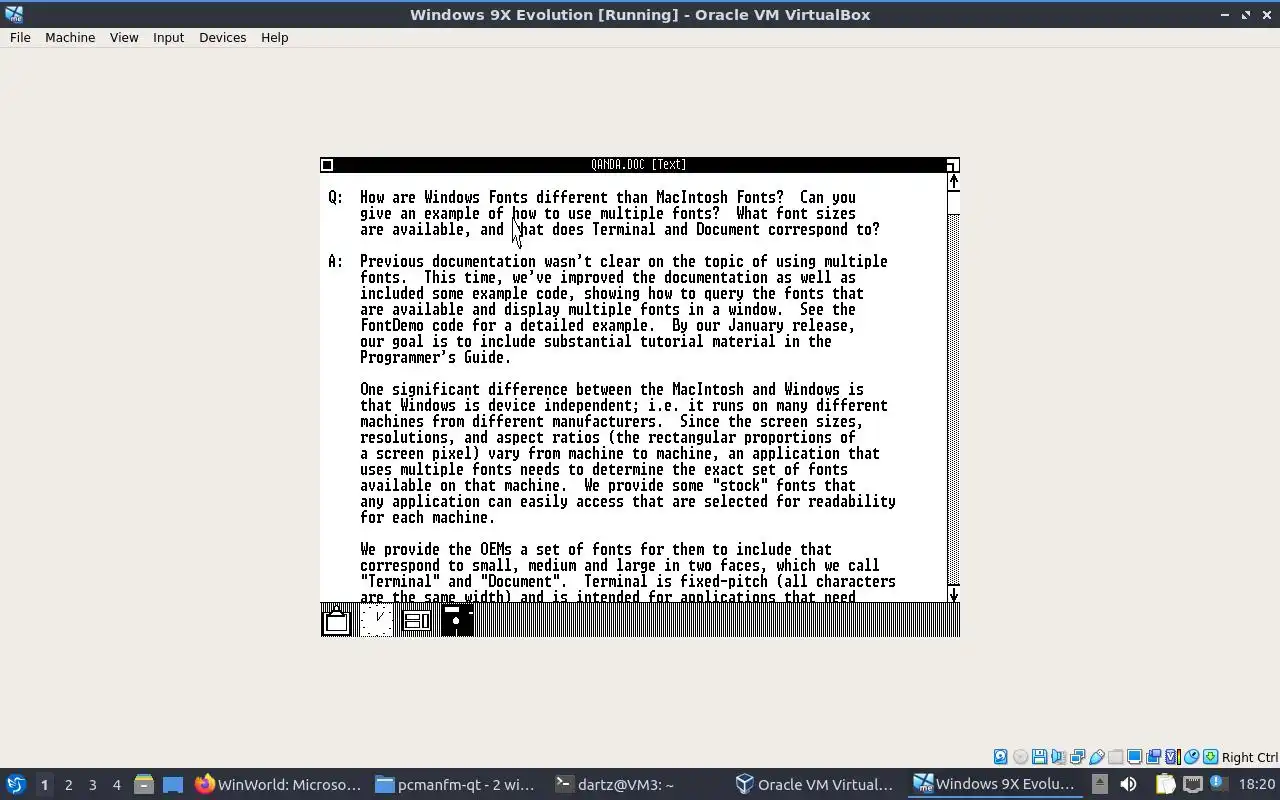The image size is (1280, 800).
Task: Click the floppy disk indicator in the VirtualBox status bar
Action: [x=1039, y=757]
